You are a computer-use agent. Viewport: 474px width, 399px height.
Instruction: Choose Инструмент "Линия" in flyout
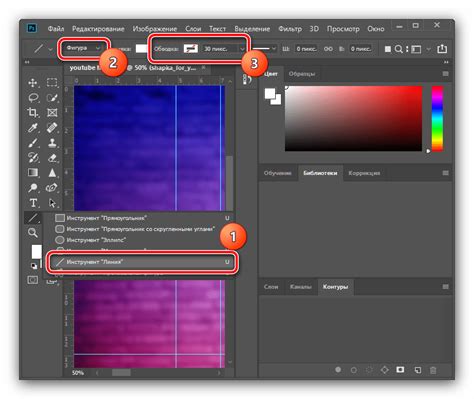click(x=142, y=262)
